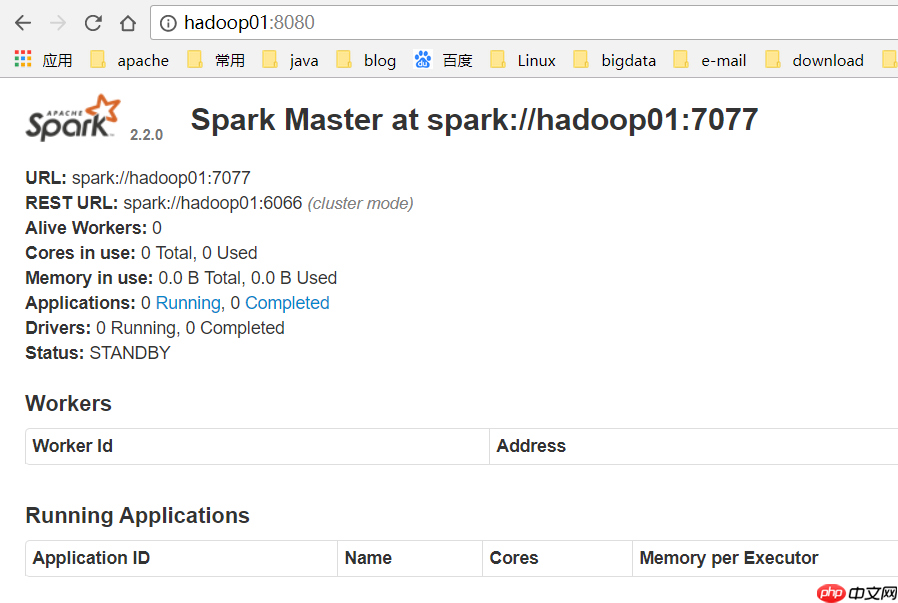Click the Baidu favicon on bookmarks bar
Image resolution: width=898 pixels, height=603 pixels.
(x=423, y=60)
